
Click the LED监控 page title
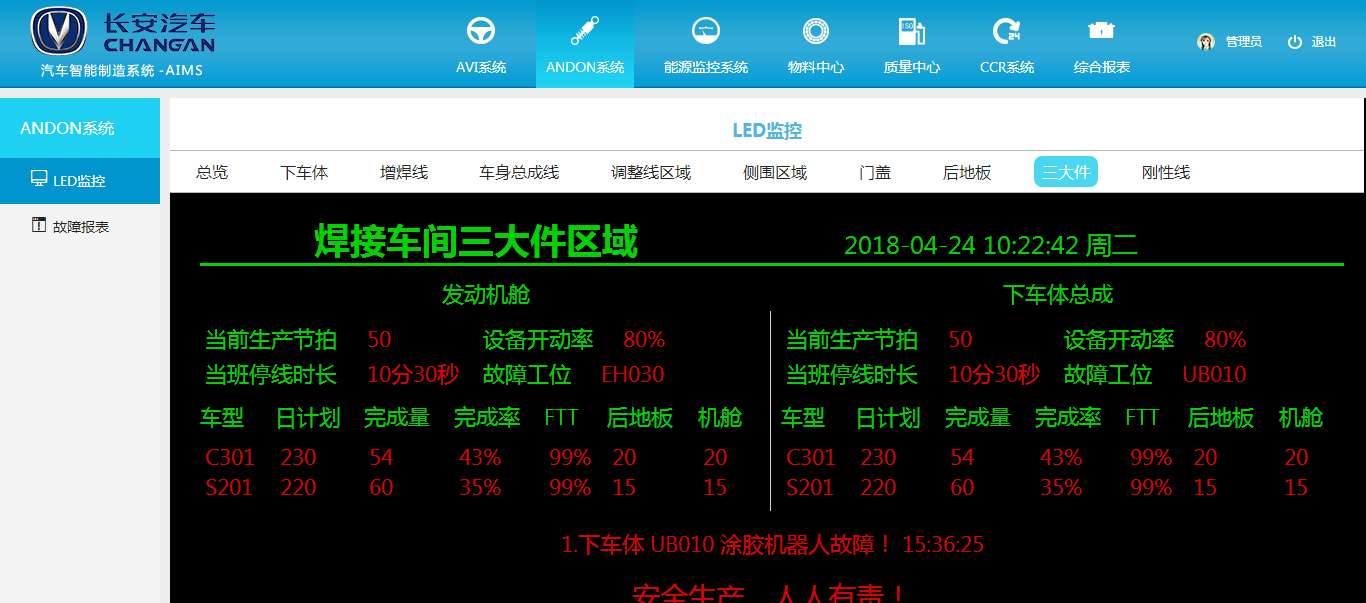click(x=767, y=131)
